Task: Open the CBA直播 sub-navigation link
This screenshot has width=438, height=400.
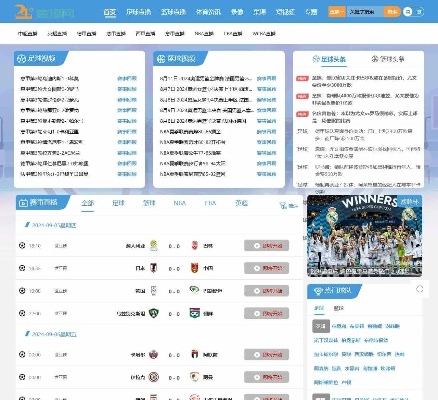Action: click(233, 33)
